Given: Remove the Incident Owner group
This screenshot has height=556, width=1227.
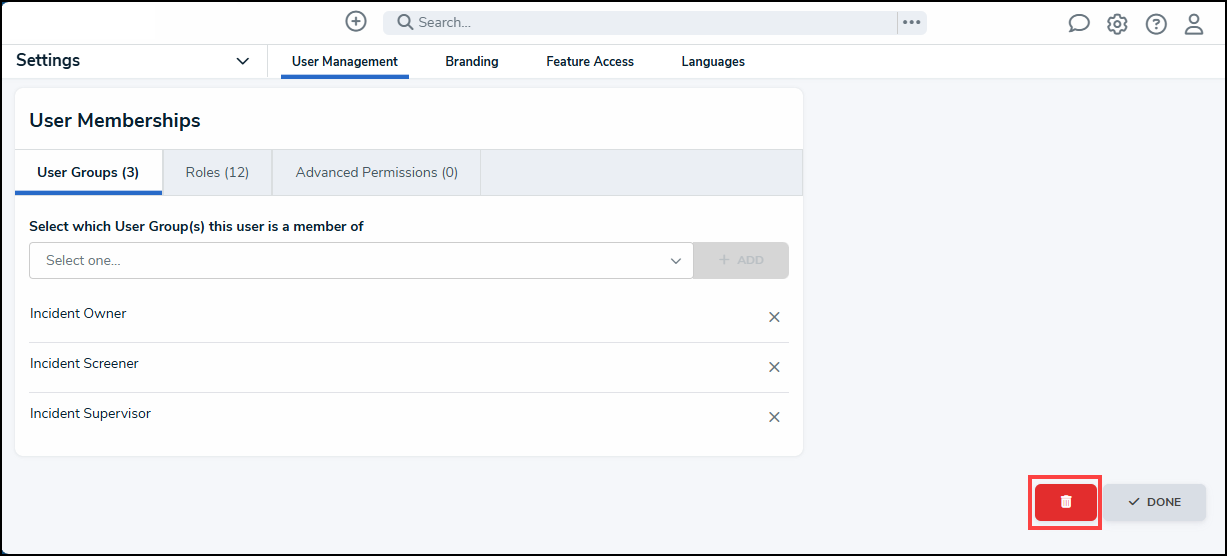Looking at the screenshot, I should 774,317.
